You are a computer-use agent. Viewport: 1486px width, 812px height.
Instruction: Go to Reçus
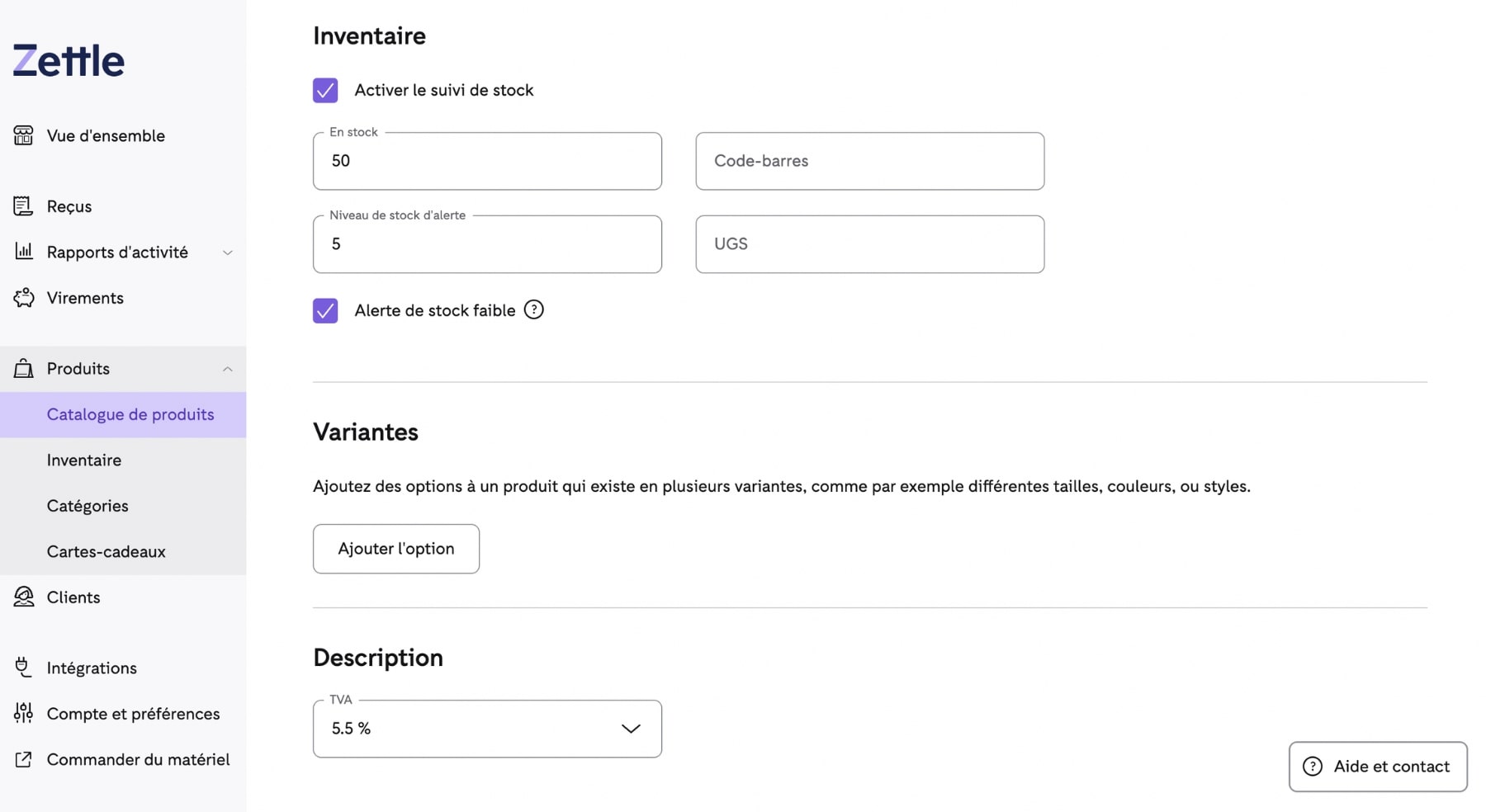pyautogui.click(x=69, y=206)
